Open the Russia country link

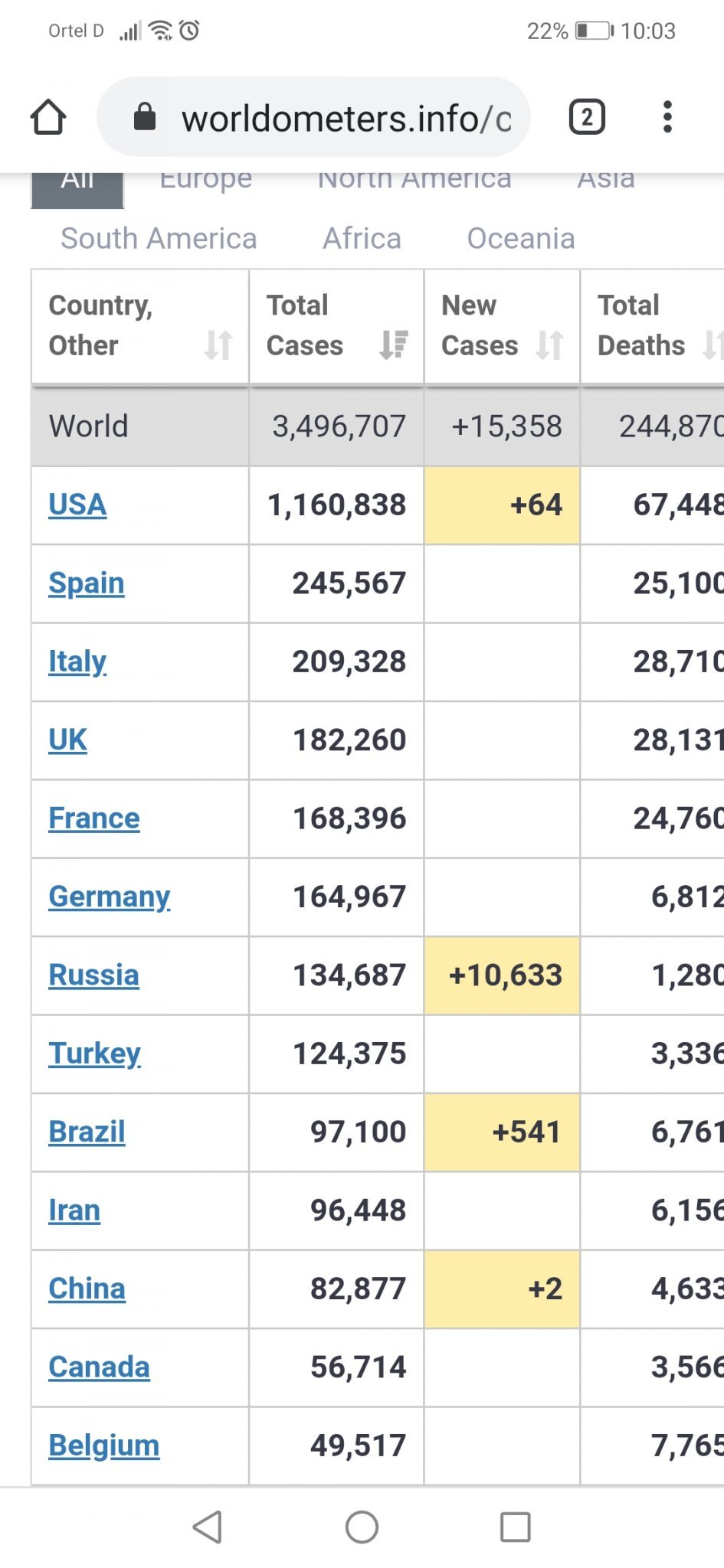[x=93, y=975]
